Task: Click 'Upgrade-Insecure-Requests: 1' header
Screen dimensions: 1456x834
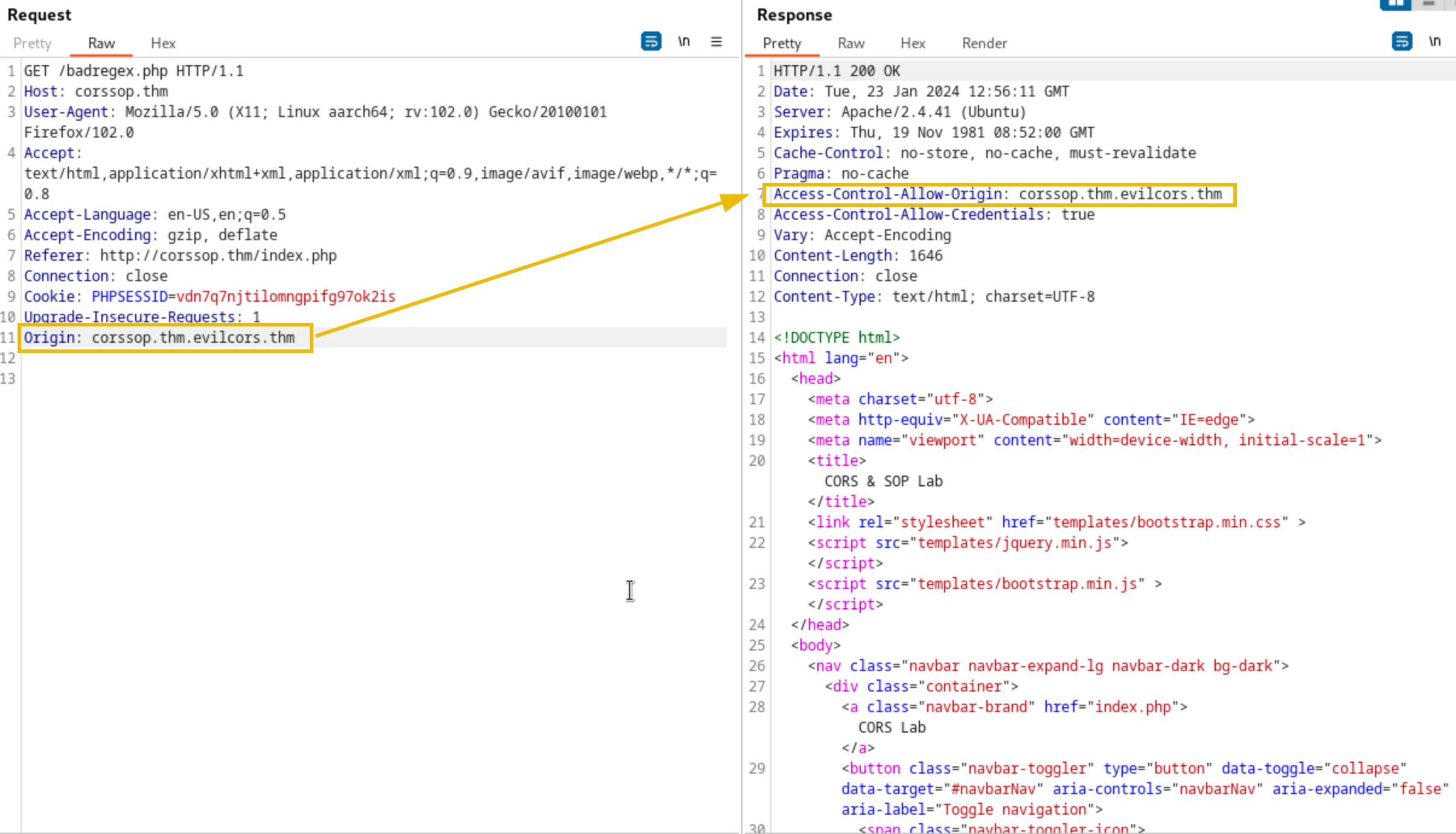Action: (x=142, y=317)
